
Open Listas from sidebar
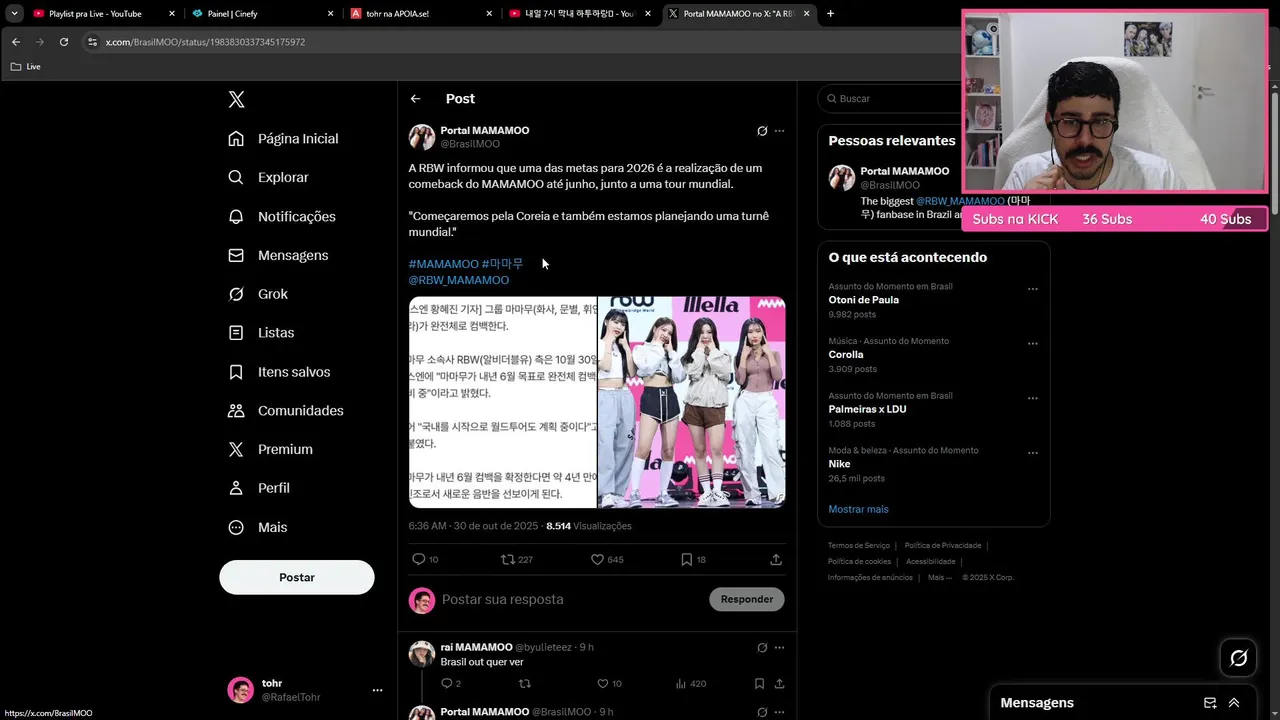click(x=261, y=332)
